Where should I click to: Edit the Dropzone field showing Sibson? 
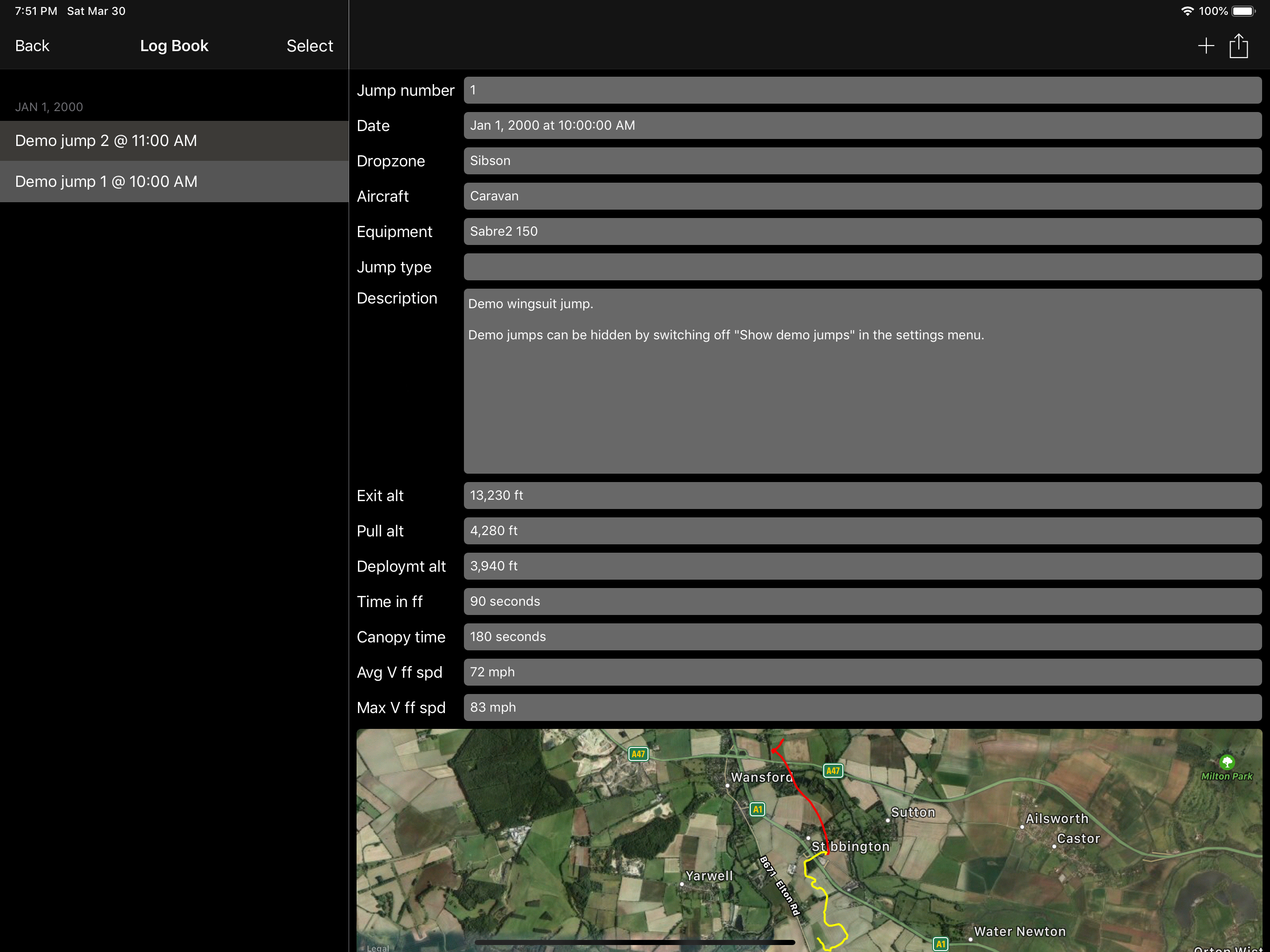(862, 161)
